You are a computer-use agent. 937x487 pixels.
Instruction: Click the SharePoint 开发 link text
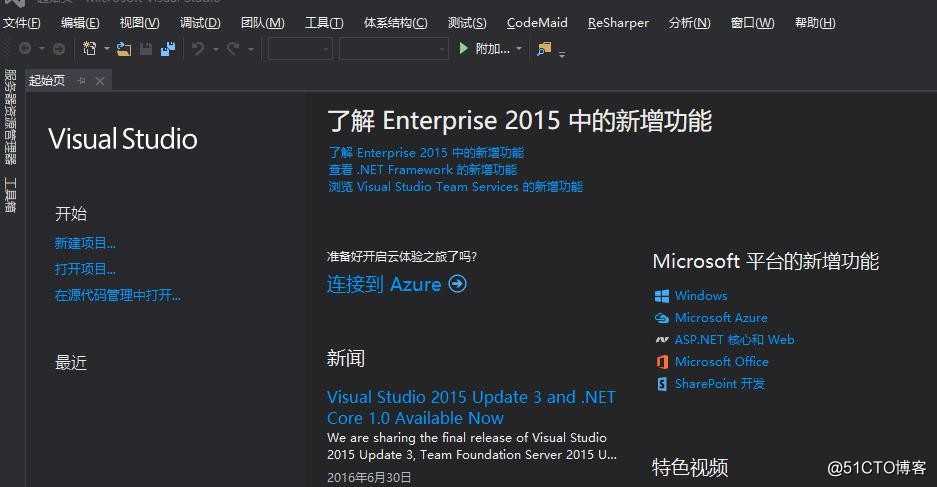pyautogui.click(x=719, y=384)
